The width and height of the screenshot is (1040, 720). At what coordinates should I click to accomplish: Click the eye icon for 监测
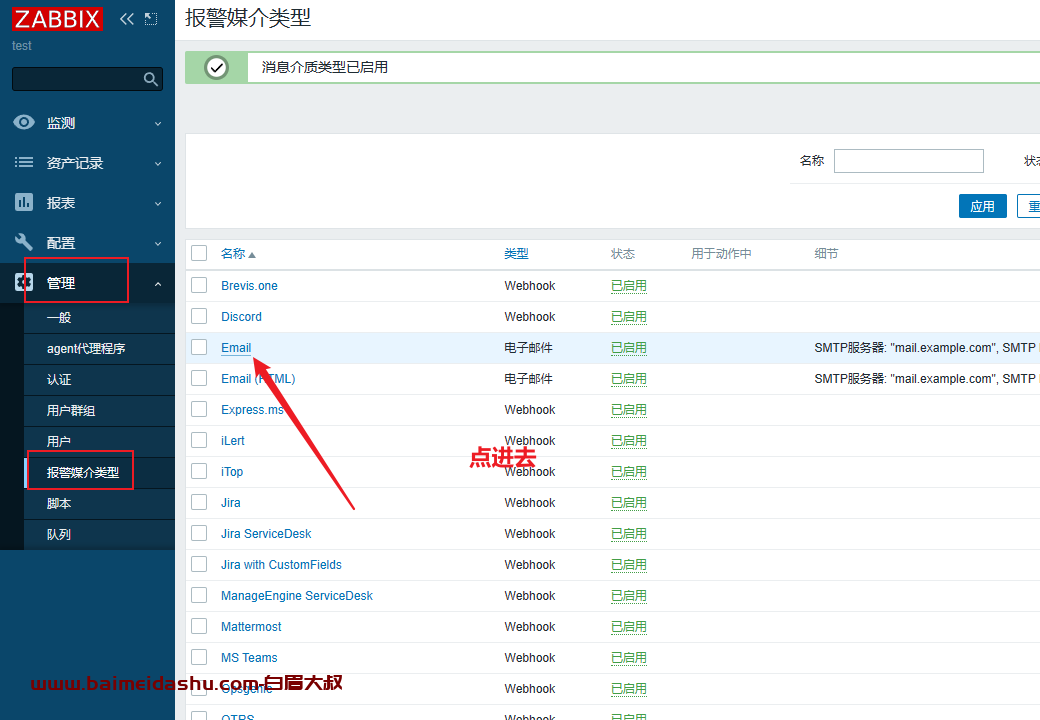tap(24, 122)
